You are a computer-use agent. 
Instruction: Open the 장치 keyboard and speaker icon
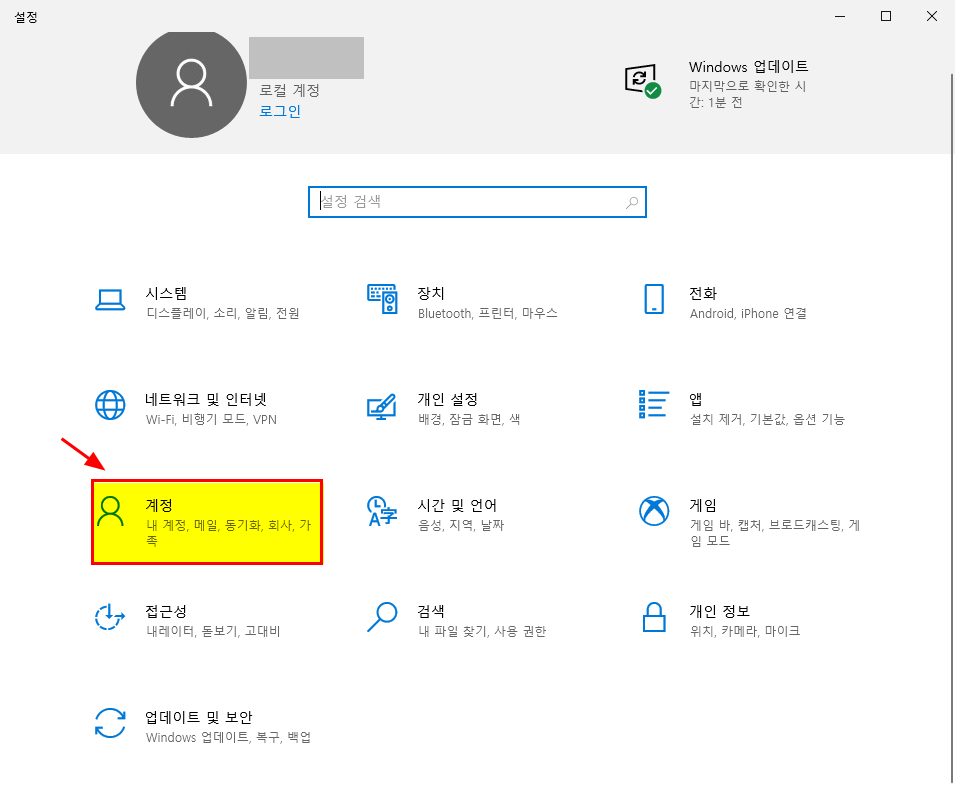coord(382,299)
